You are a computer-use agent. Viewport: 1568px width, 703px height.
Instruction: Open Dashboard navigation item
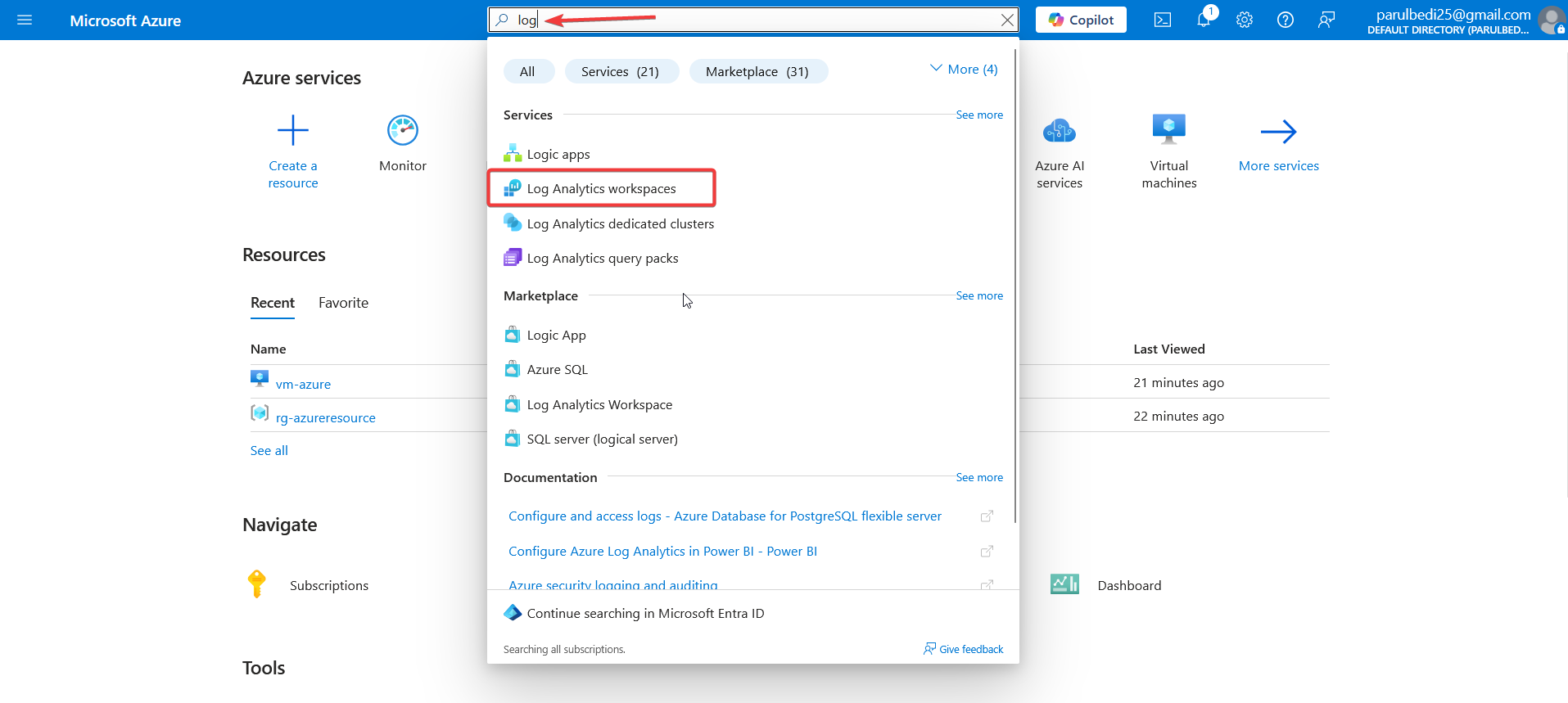point(1129,585)
